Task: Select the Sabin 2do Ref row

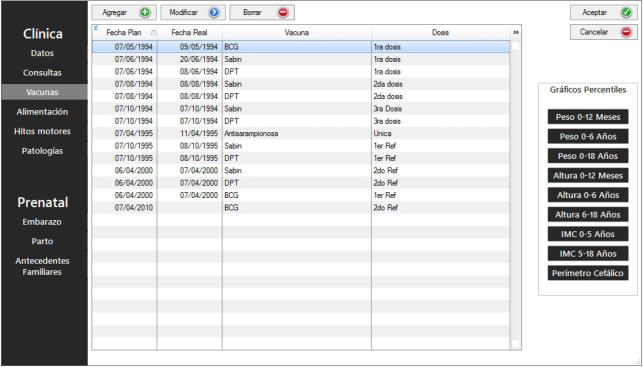Action: click(301, 171)
